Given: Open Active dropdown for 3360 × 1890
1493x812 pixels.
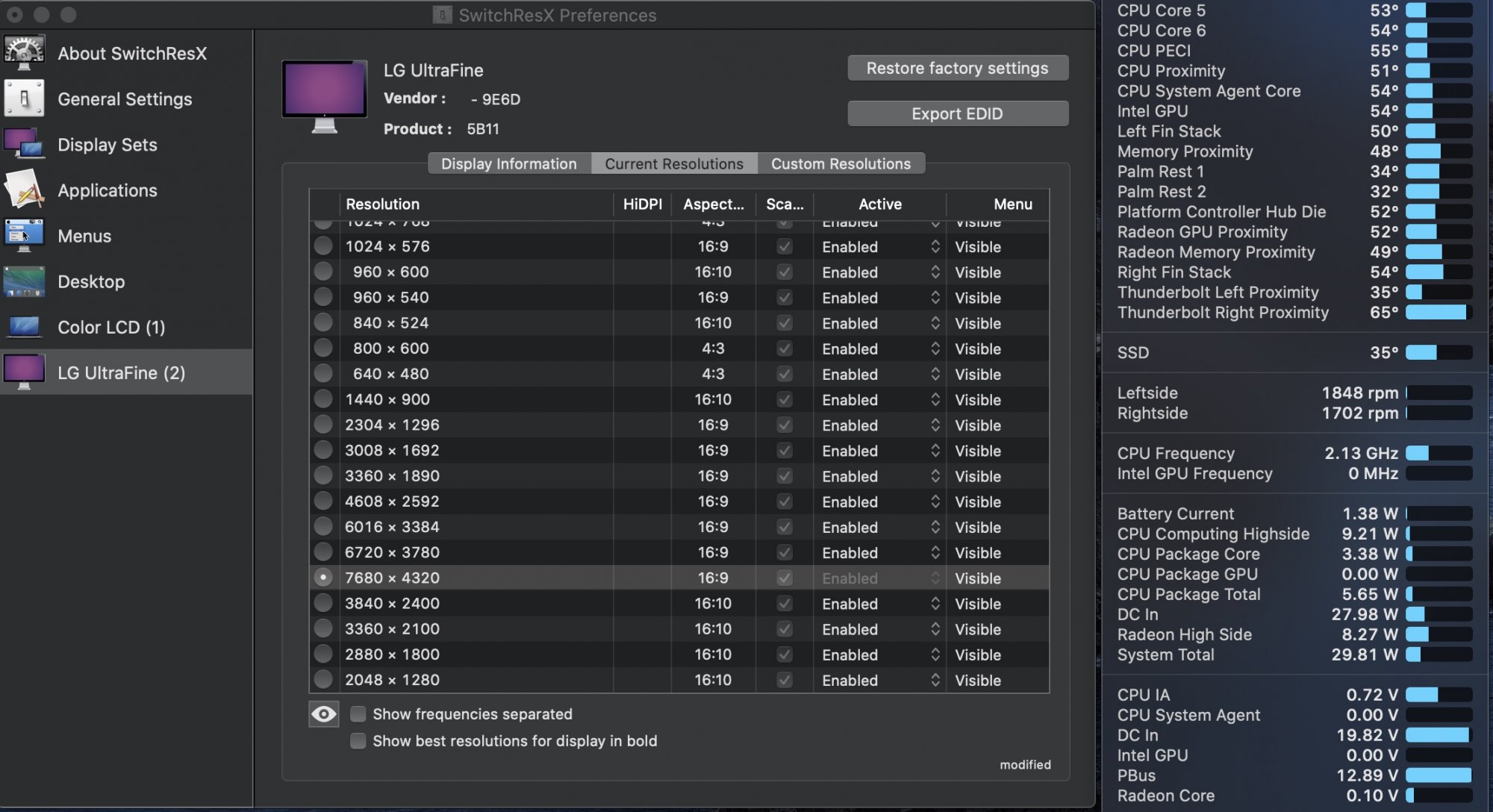Looking at the screenshot, I should pos(880,476).
